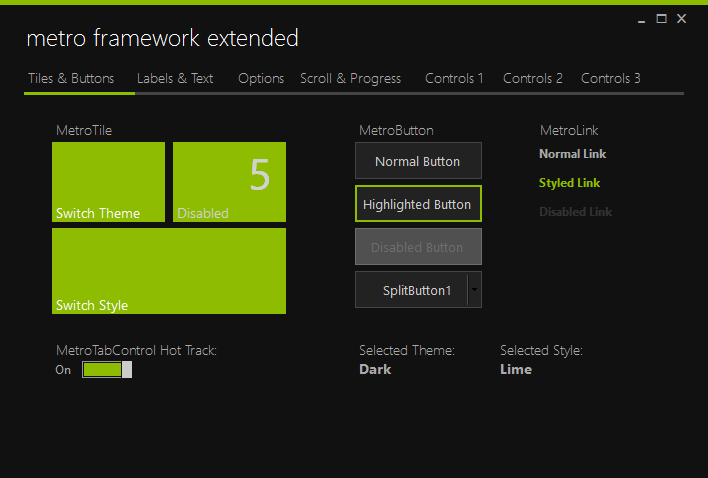Click the Switch Theme tile
This screenshot has height=478, width=708.
tap(108, 182)
